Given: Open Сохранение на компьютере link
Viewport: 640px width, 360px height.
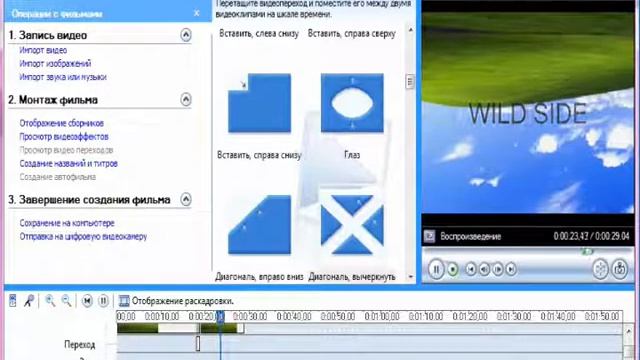Looking at the screenshot, I should pos(67,223).
